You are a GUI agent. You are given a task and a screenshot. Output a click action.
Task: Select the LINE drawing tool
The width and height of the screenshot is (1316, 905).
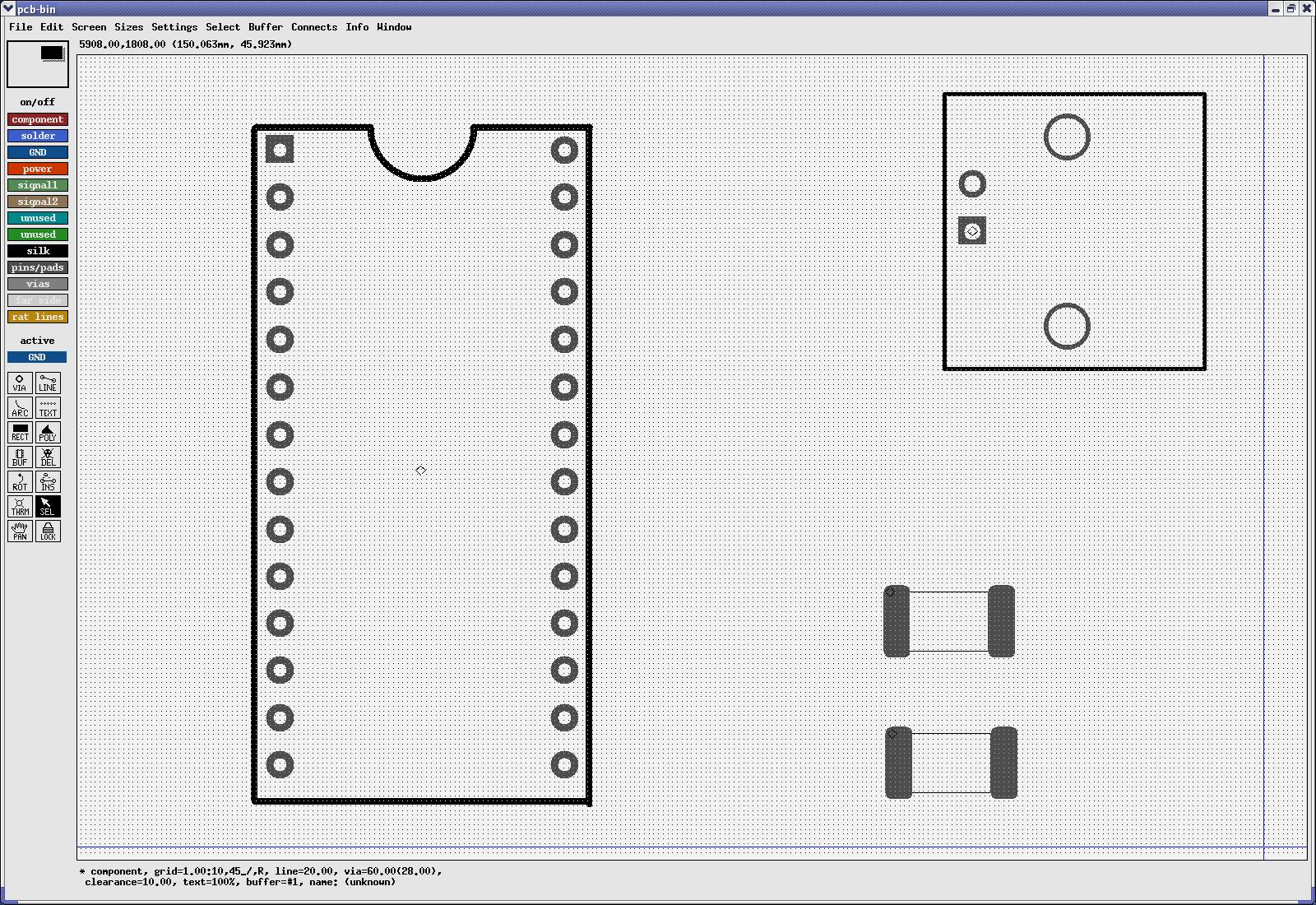click(x=48, y=383)
